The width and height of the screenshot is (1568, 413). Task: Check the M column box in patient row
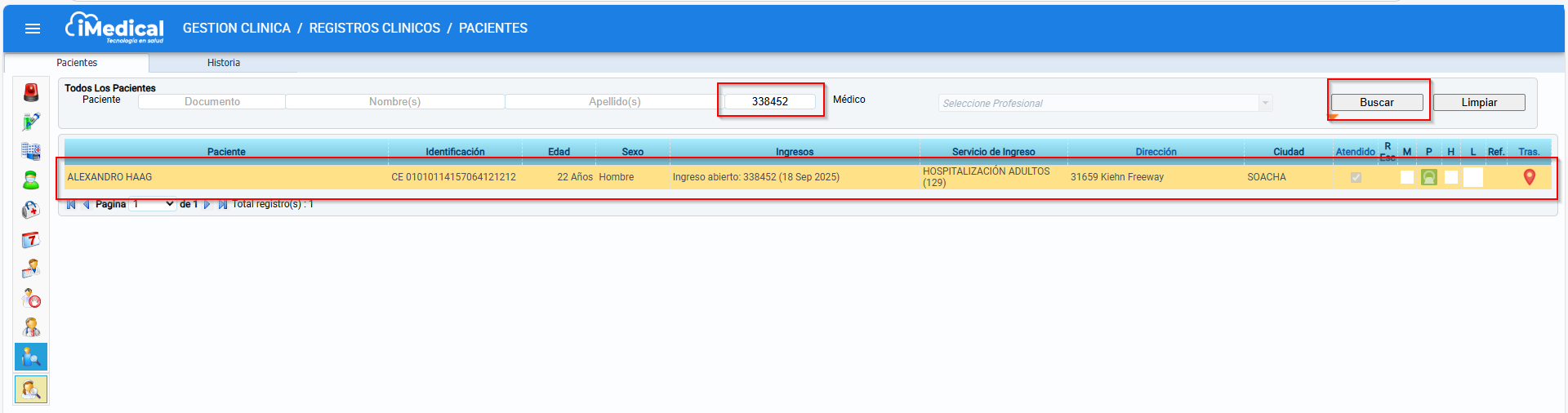[x=1406, y=177]
